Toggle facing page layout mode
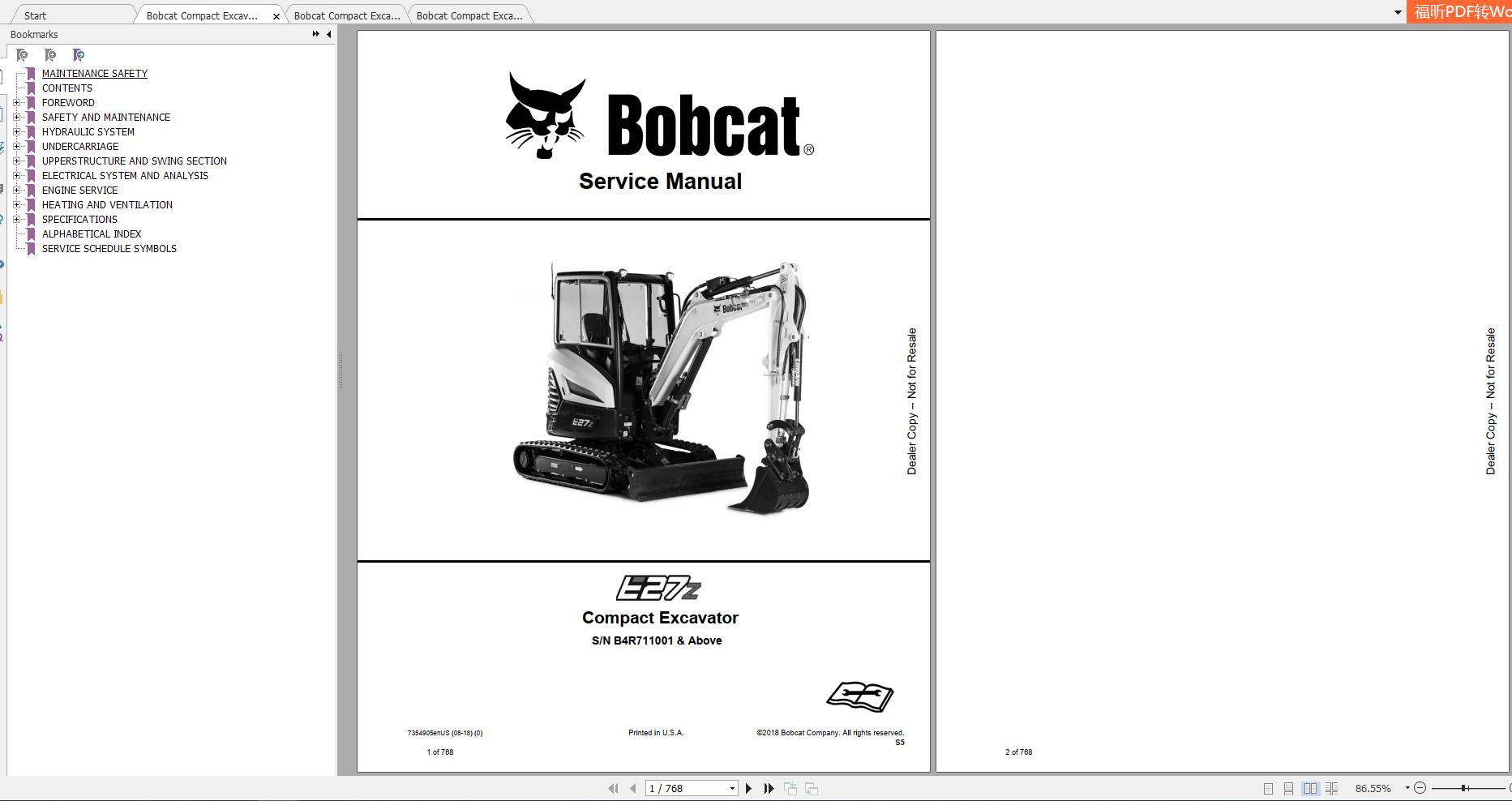1512x801 pixels. point(1312,788)
